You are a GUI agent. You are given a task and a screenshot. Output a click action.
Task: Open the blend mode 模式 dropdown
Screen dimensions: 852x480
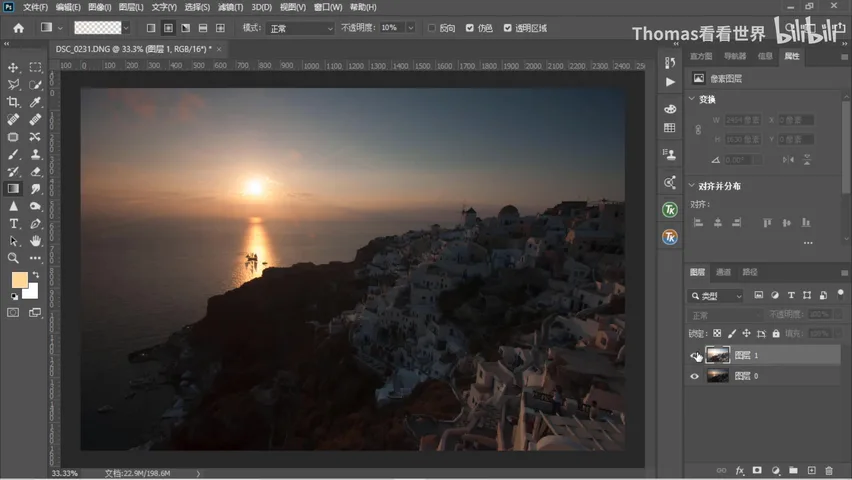click(300, 28)
